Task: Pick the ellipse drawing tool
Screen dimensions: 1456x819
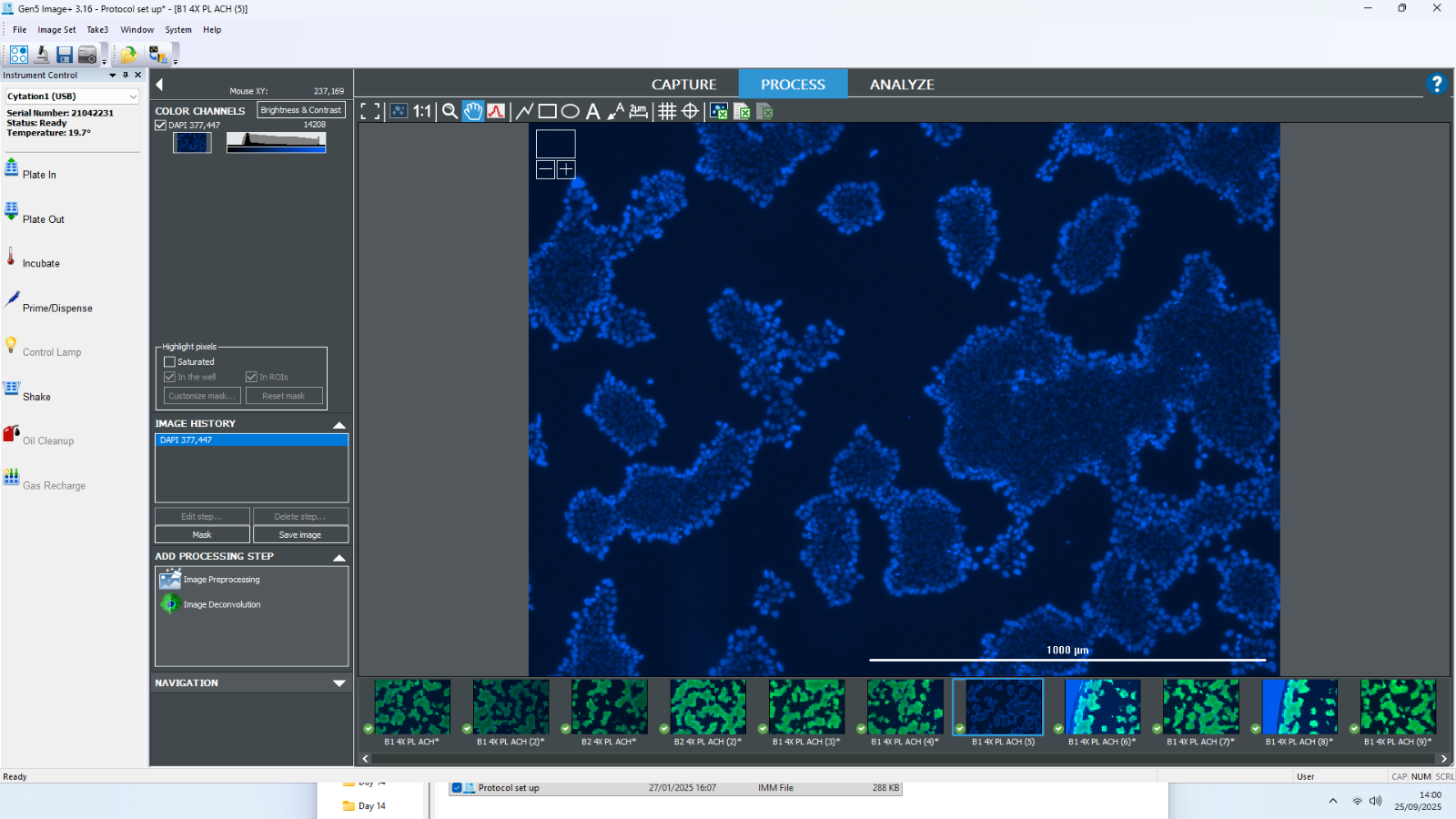Action: click(x=571, y=111)
